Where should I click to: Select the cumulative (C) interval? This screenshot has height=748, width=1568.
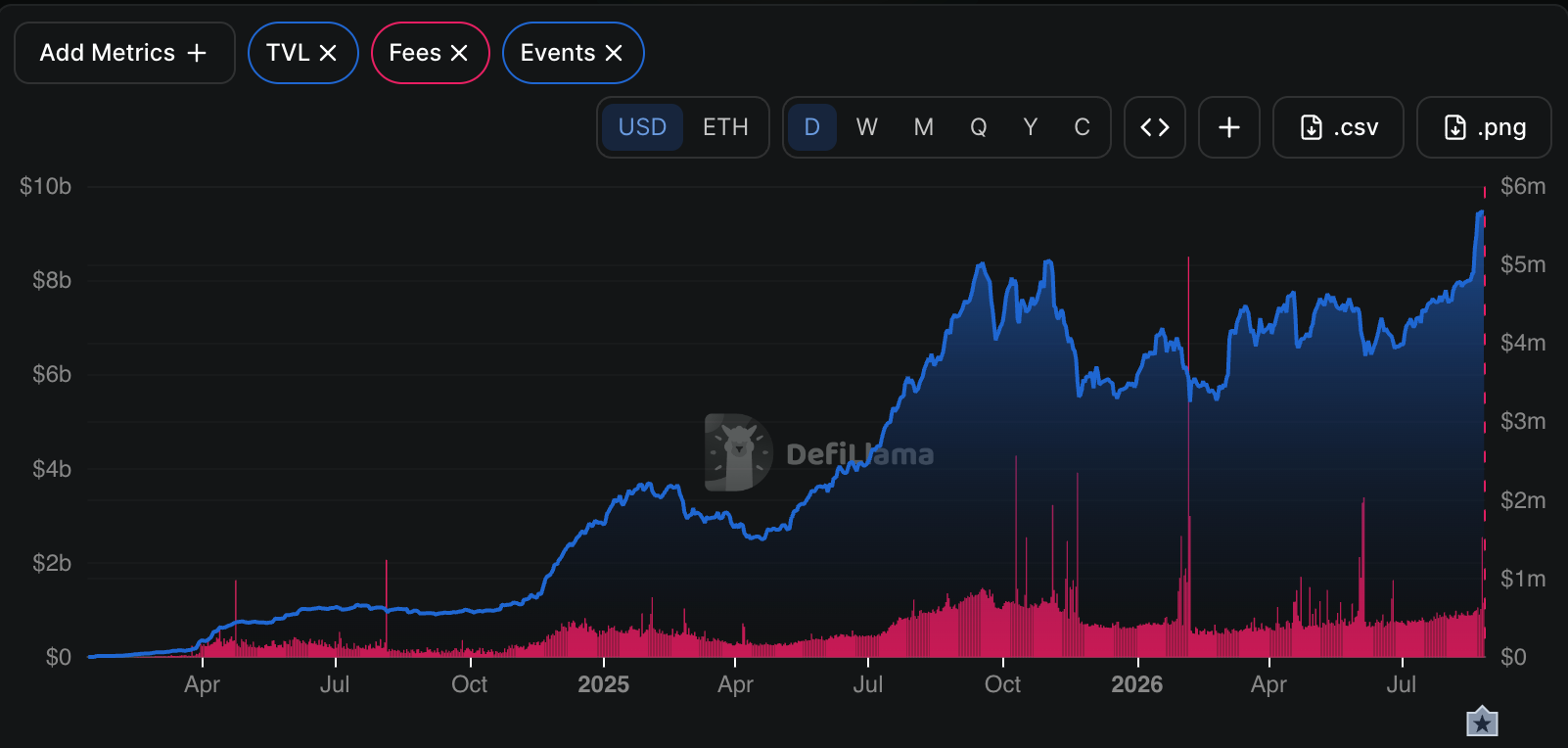[x=1082, y=127]
